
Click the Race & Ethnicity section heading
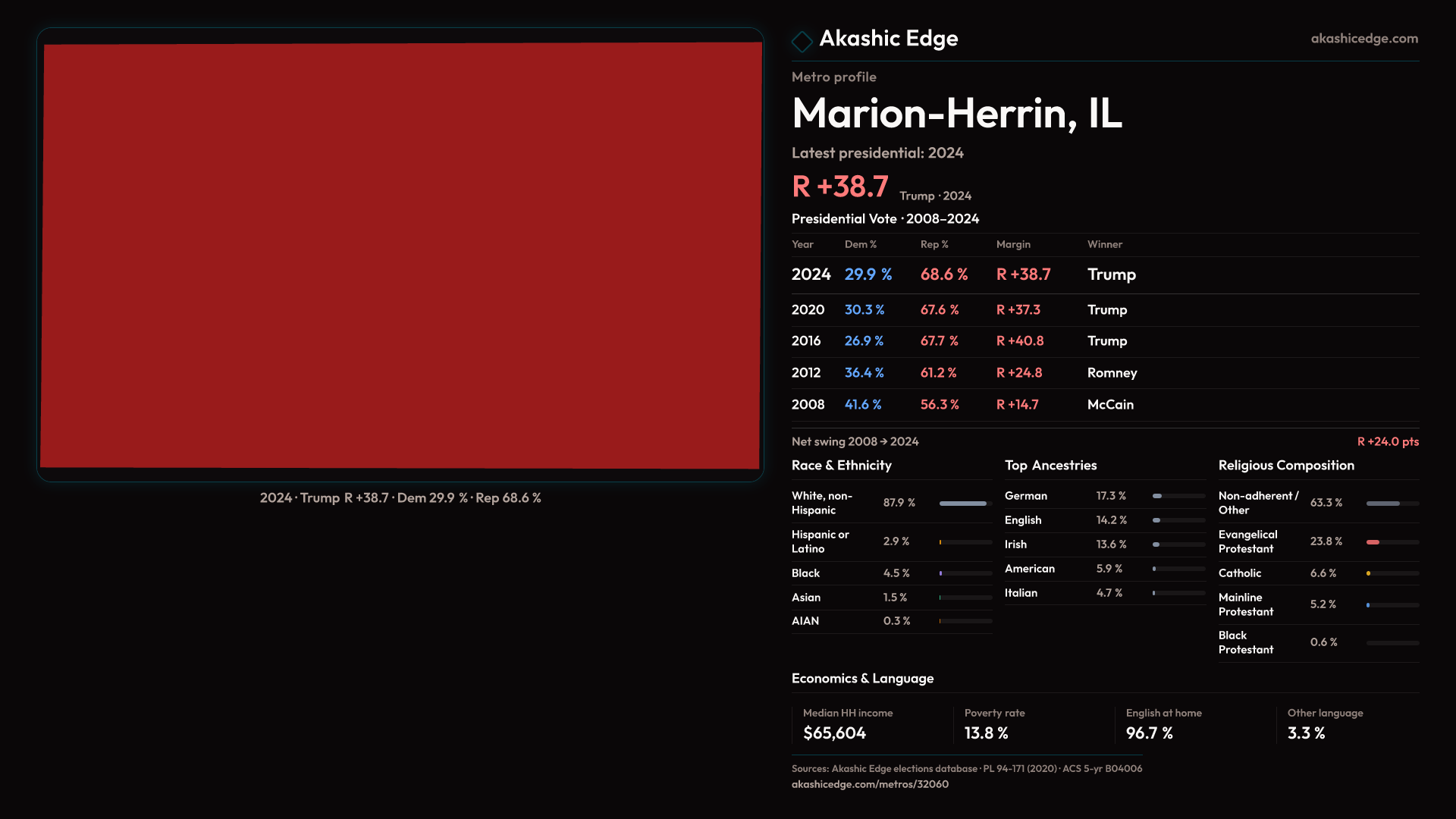tap(841, 466)
